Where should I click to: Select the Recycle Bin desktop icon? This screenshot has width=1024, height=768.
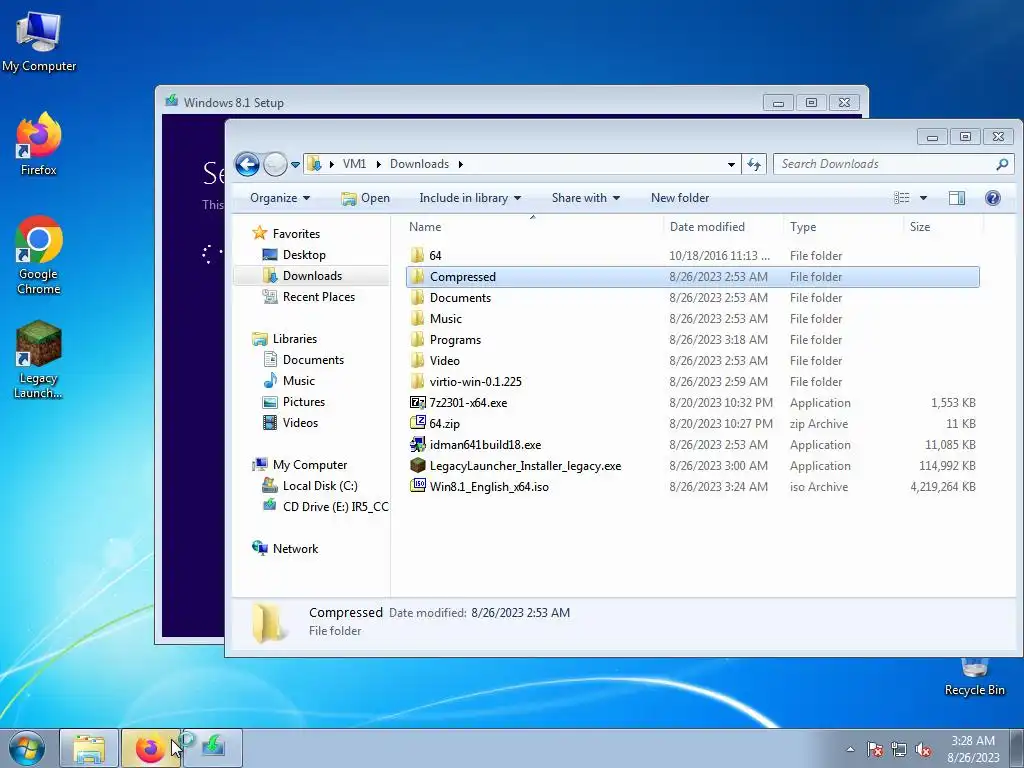(x=974, y=678)
